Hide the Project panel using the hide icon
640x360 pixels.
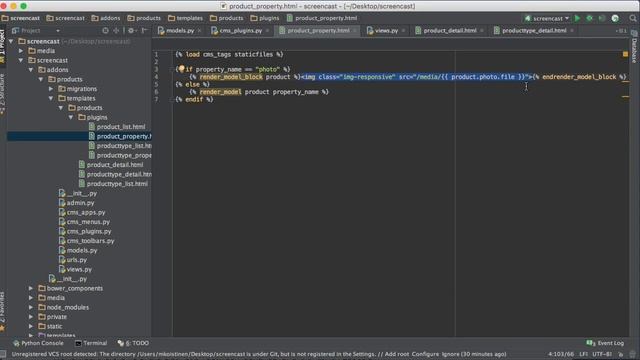point(144,31)
